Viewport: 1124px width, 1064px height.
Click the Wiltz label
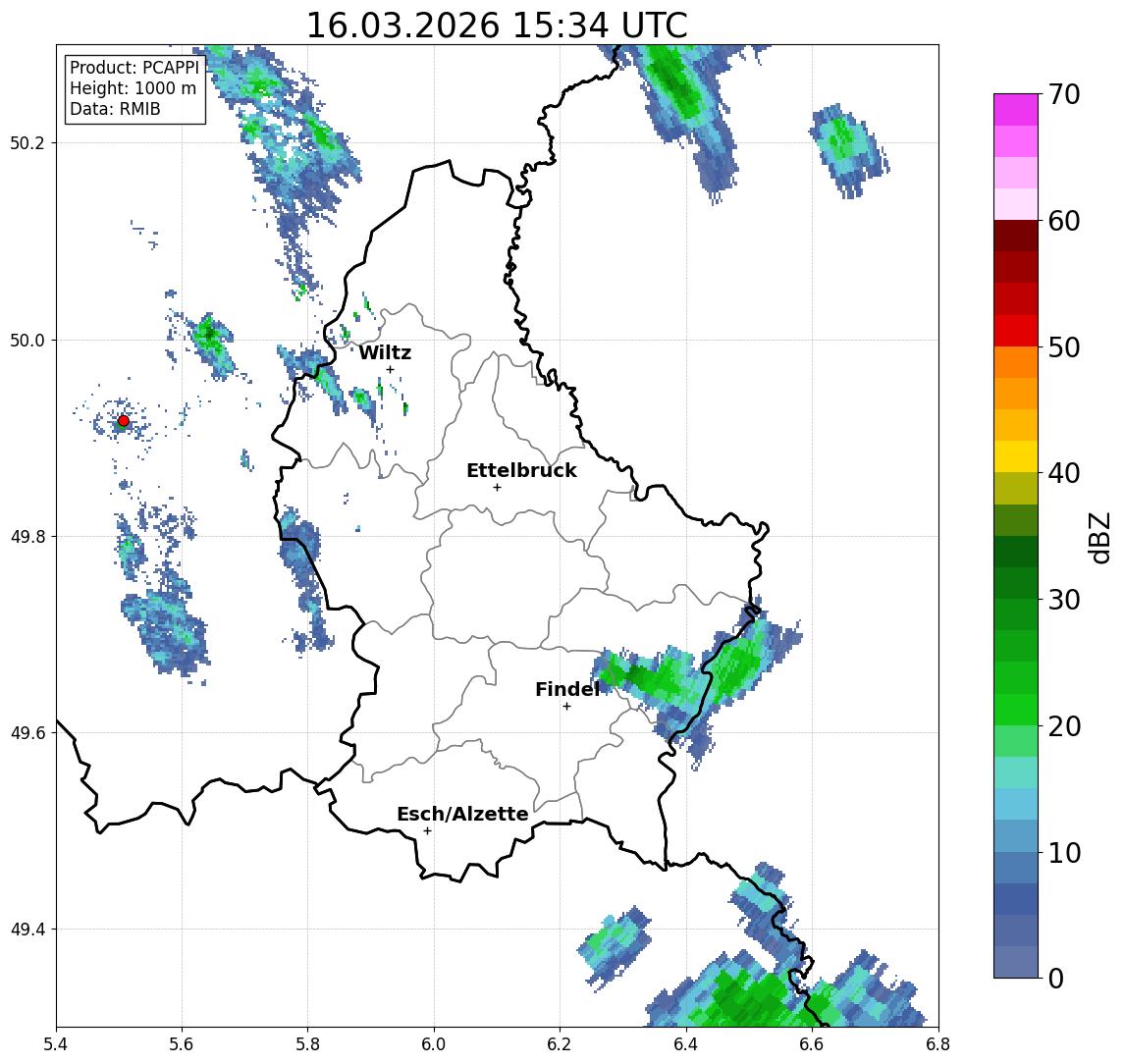385,352
